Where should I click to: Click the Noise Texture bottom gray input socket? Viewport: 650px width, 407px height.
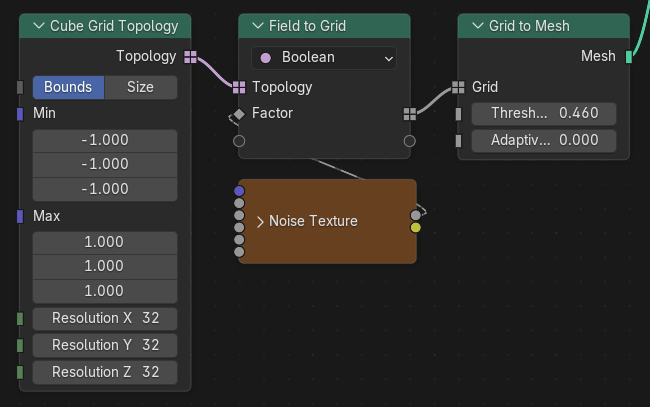coord(239,252)
